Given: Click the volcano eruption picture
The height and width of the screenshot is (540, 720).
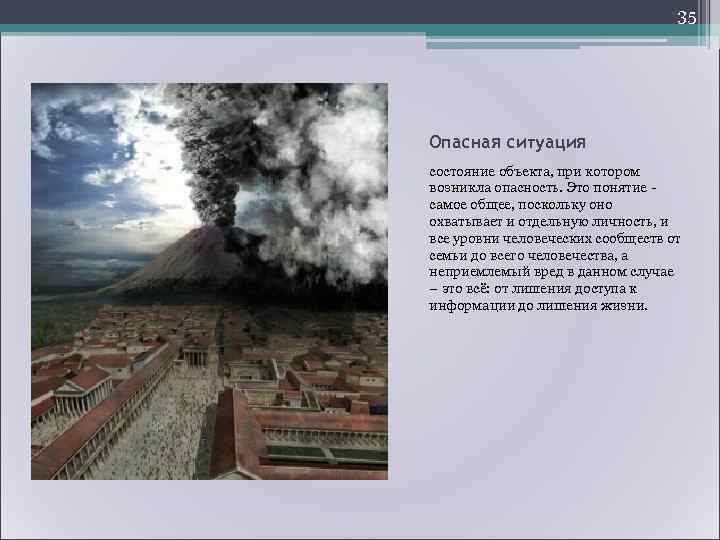Looking at the screenshot, I should click(209, 281).
